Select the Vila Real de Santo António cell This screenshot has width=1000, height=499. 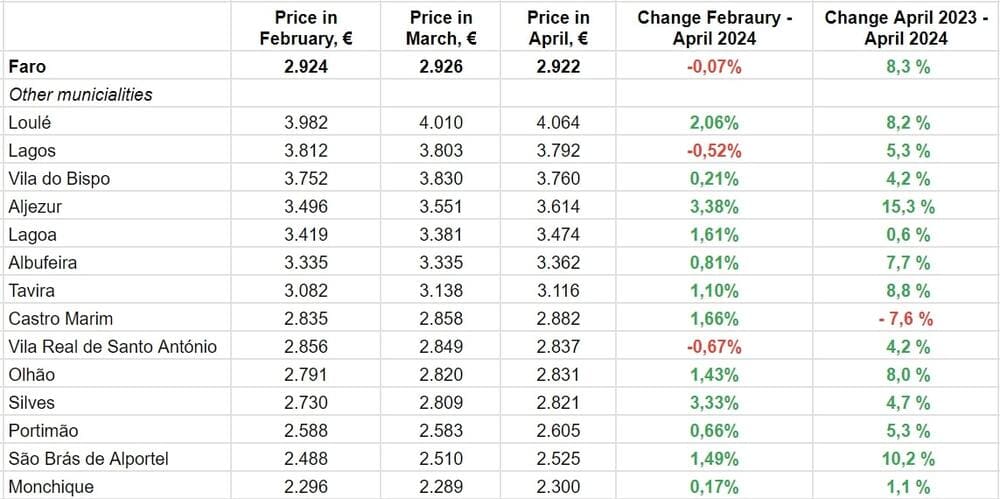coord(112,347)
